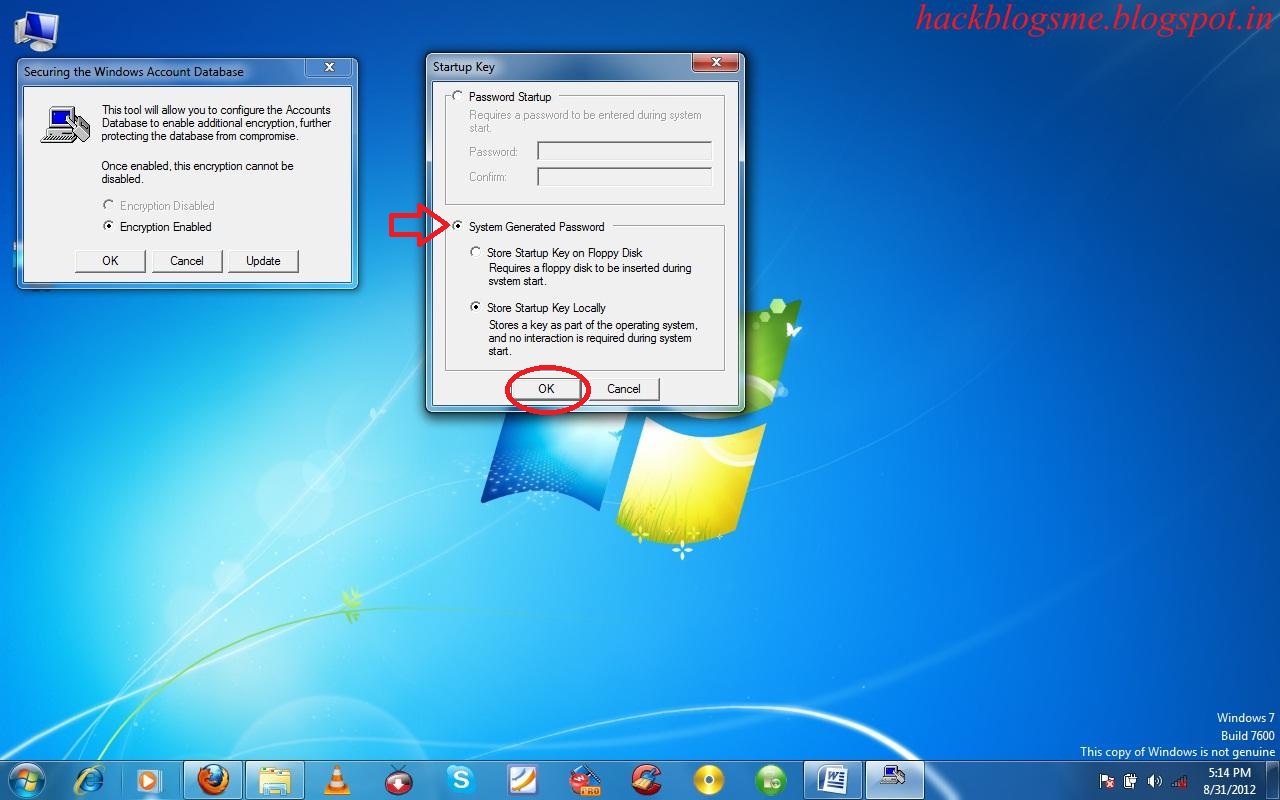The height and width of the screenshot is (800, 1280).
Task: Open Windows Explorer folder icon
Action: pos(274,779)
